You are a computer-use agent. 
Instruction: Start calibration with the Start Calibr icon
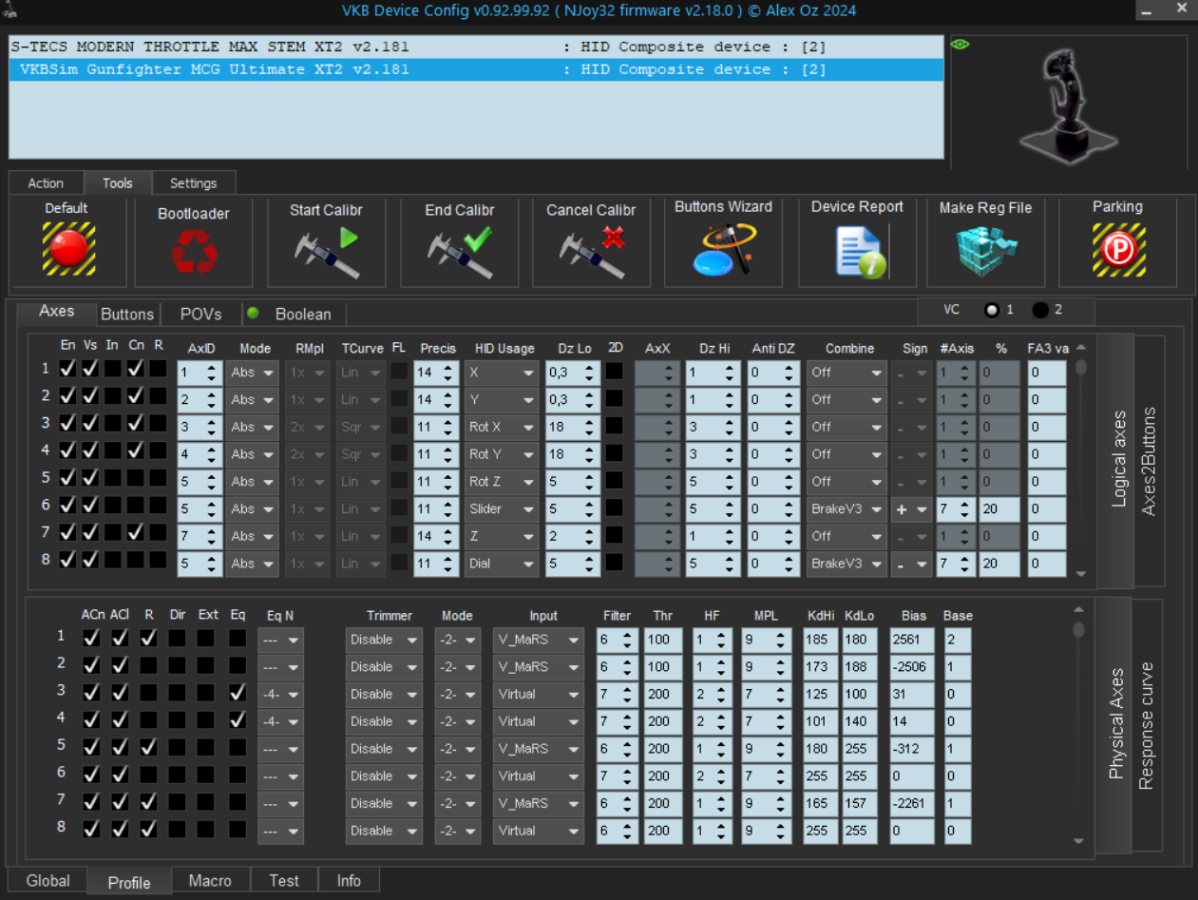coord(326,252)
